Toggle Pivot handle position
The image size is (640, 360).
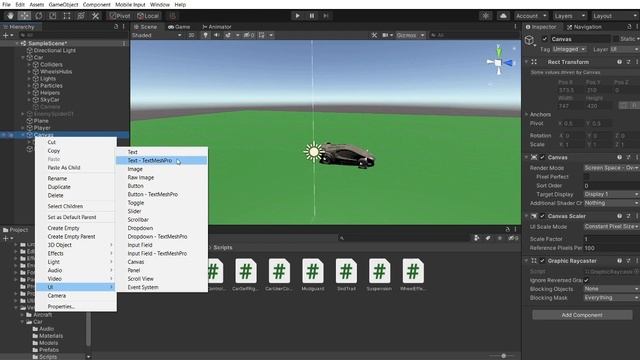tap(120, 16)
